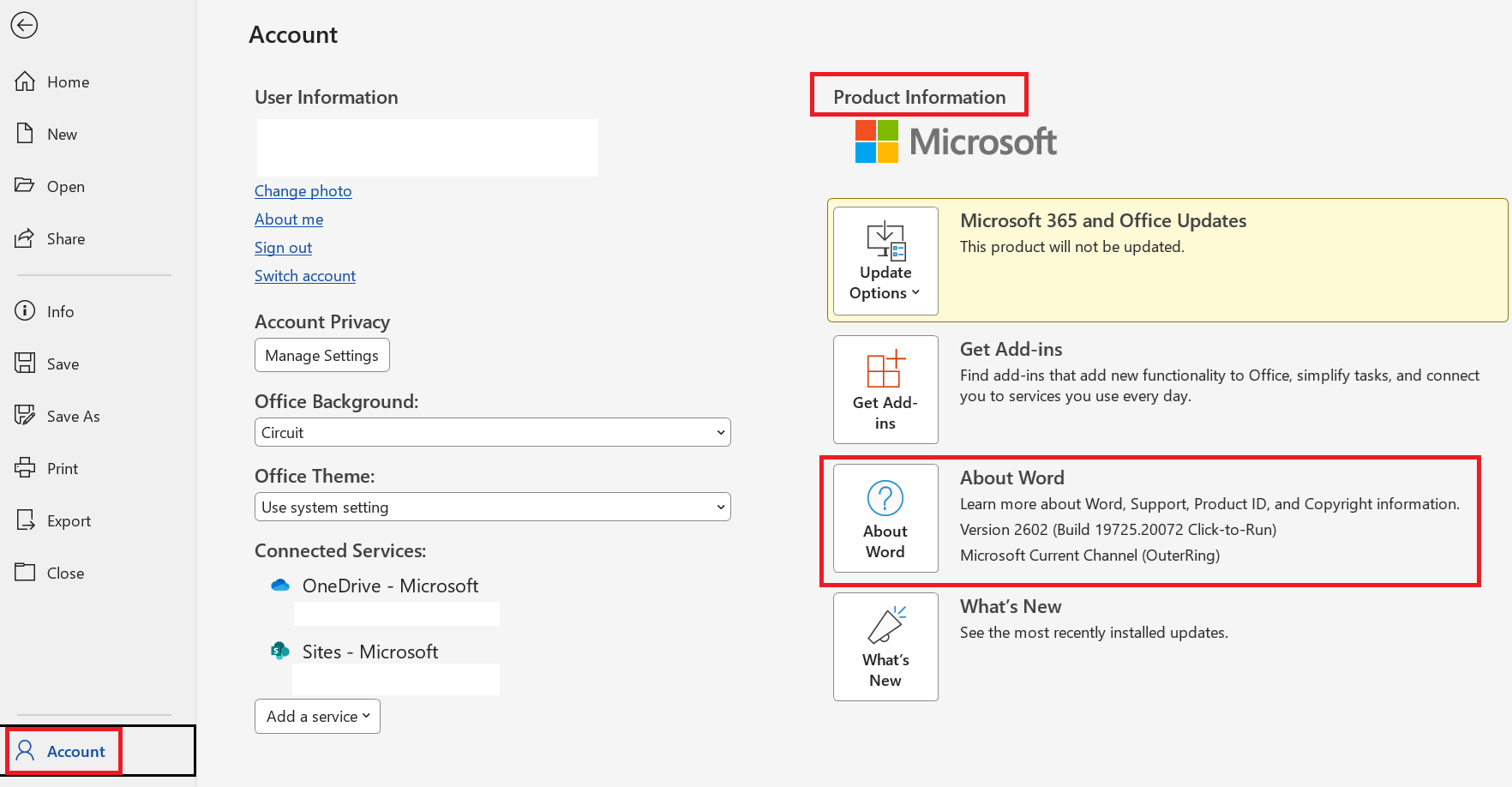
Task: Click the Share icon in sidebar
Action: 25,238
